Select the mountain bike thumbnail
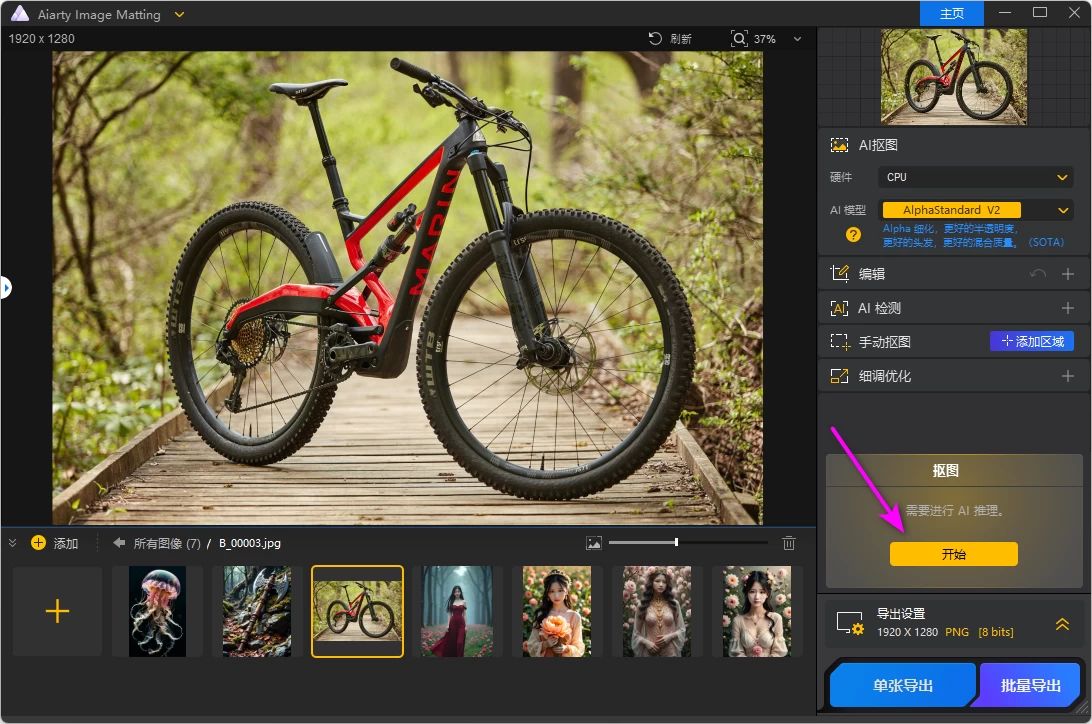1092x724 pixels. click(357, 611)
